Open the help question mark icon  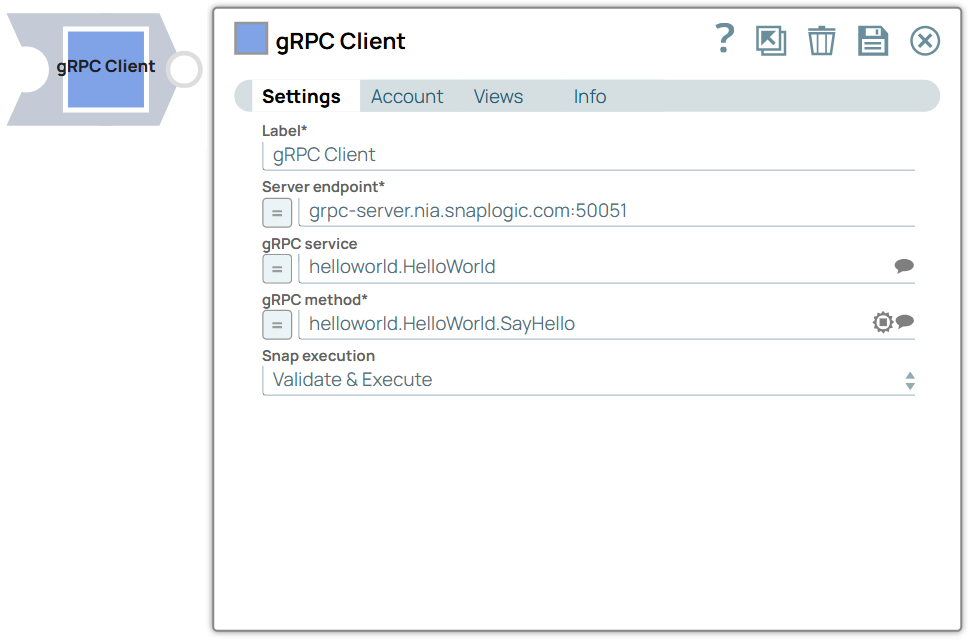tap(725, 39)
